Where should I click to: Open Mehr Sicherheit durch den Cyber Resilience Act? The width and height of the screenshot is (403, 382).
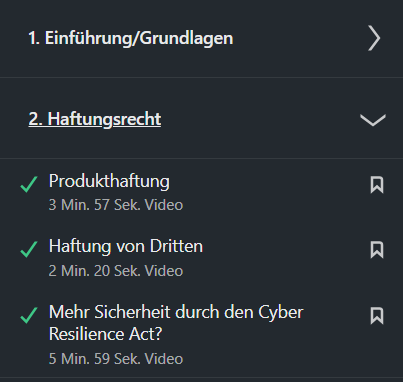coord(176,323)
